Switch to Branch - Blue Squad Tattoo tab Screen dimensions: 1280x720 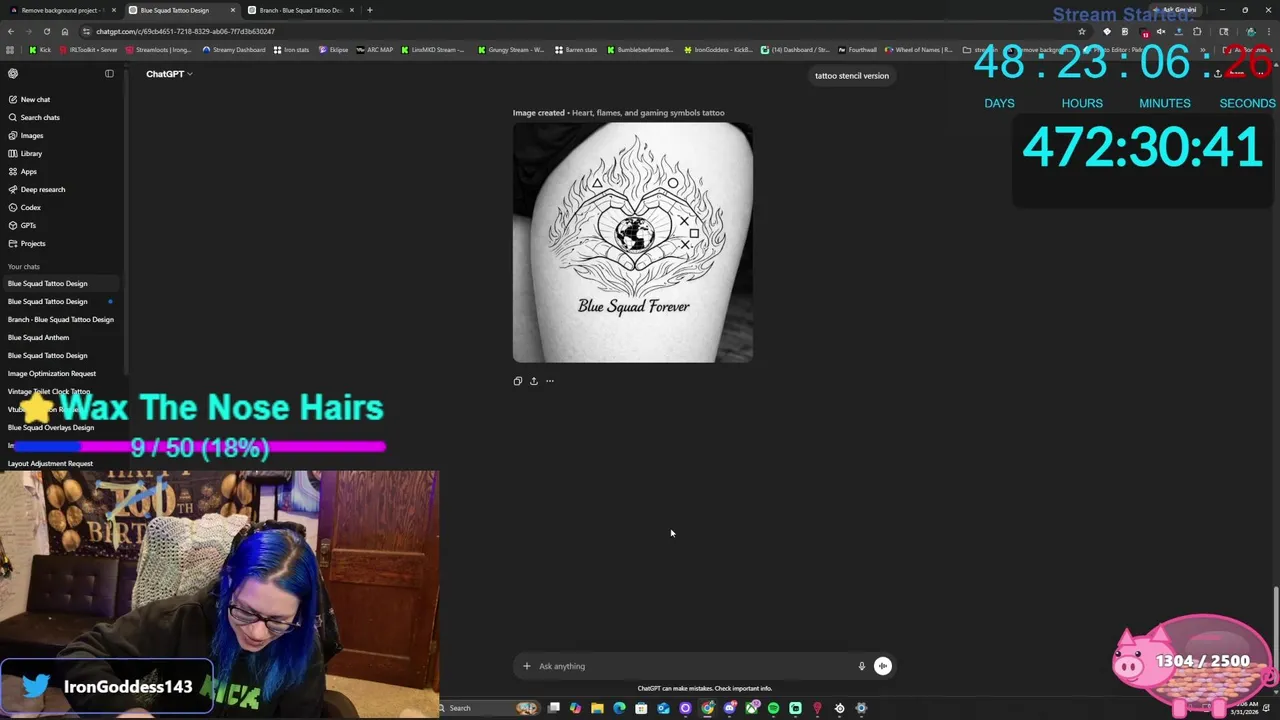coord(300,10)
